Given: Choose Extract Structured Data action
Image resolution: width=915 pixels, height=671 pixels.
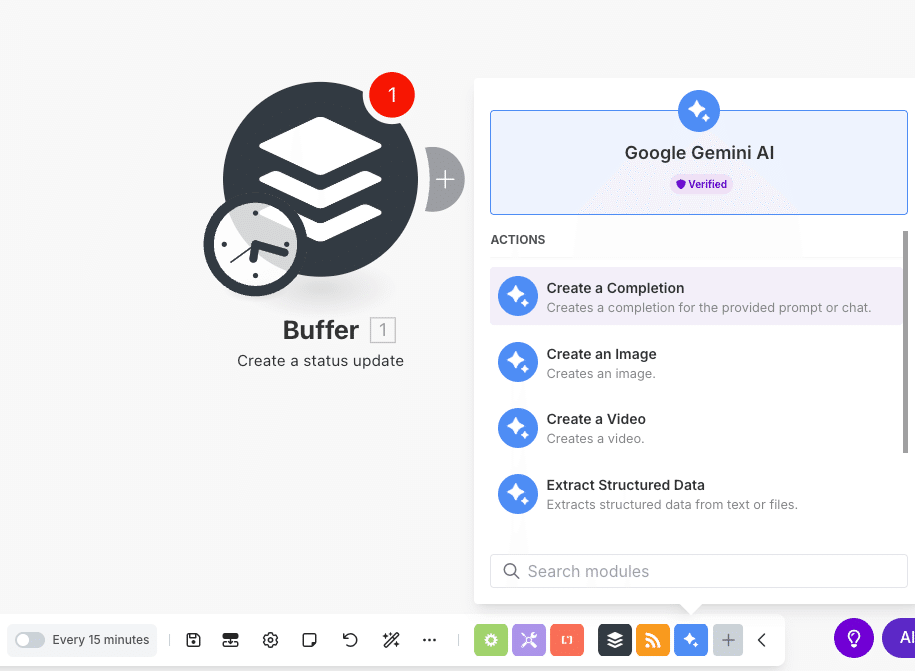Looking at the screenshot, I should 696,494.
